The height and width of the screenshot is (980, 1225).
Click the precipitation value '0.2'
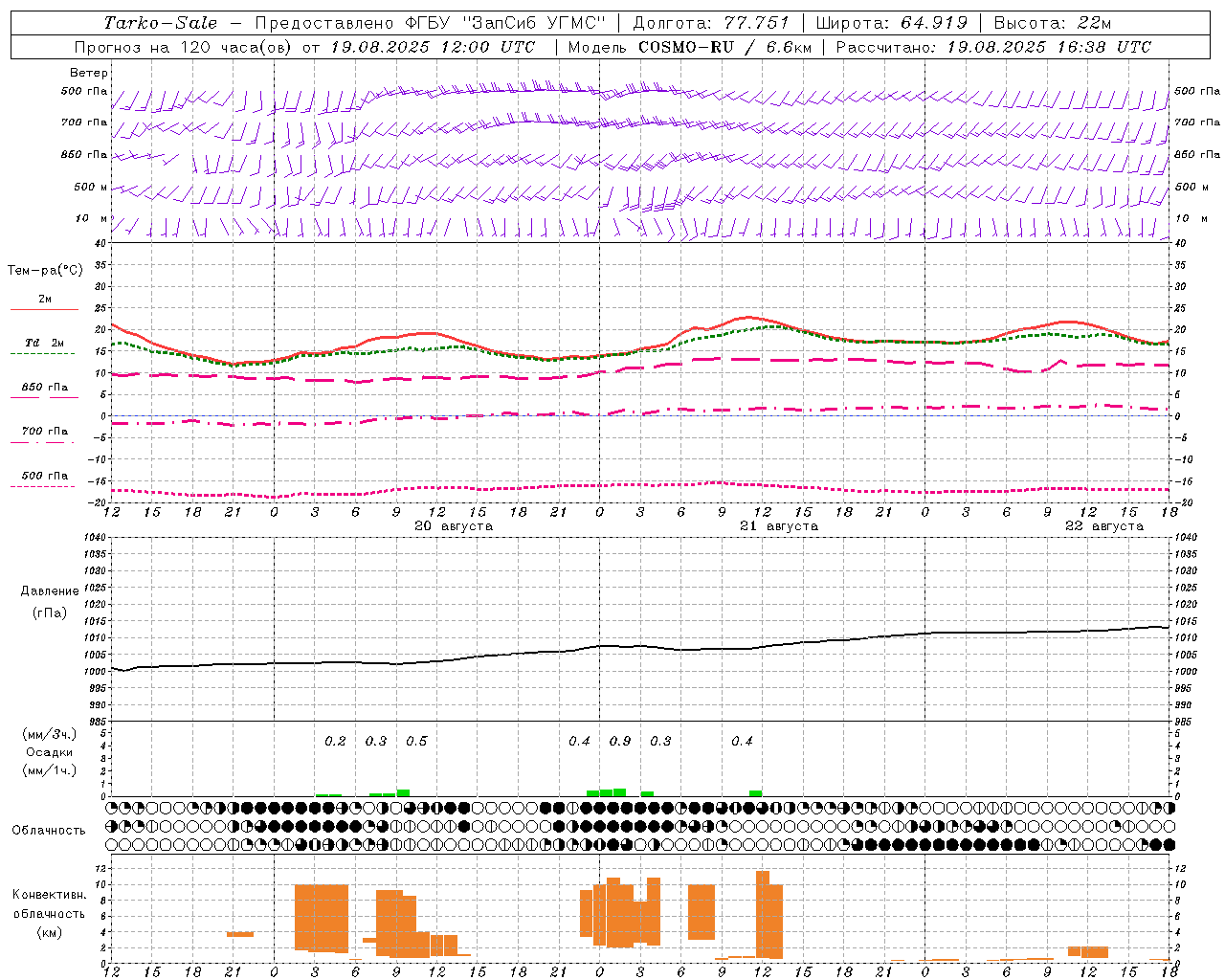[x=335, y=742]
